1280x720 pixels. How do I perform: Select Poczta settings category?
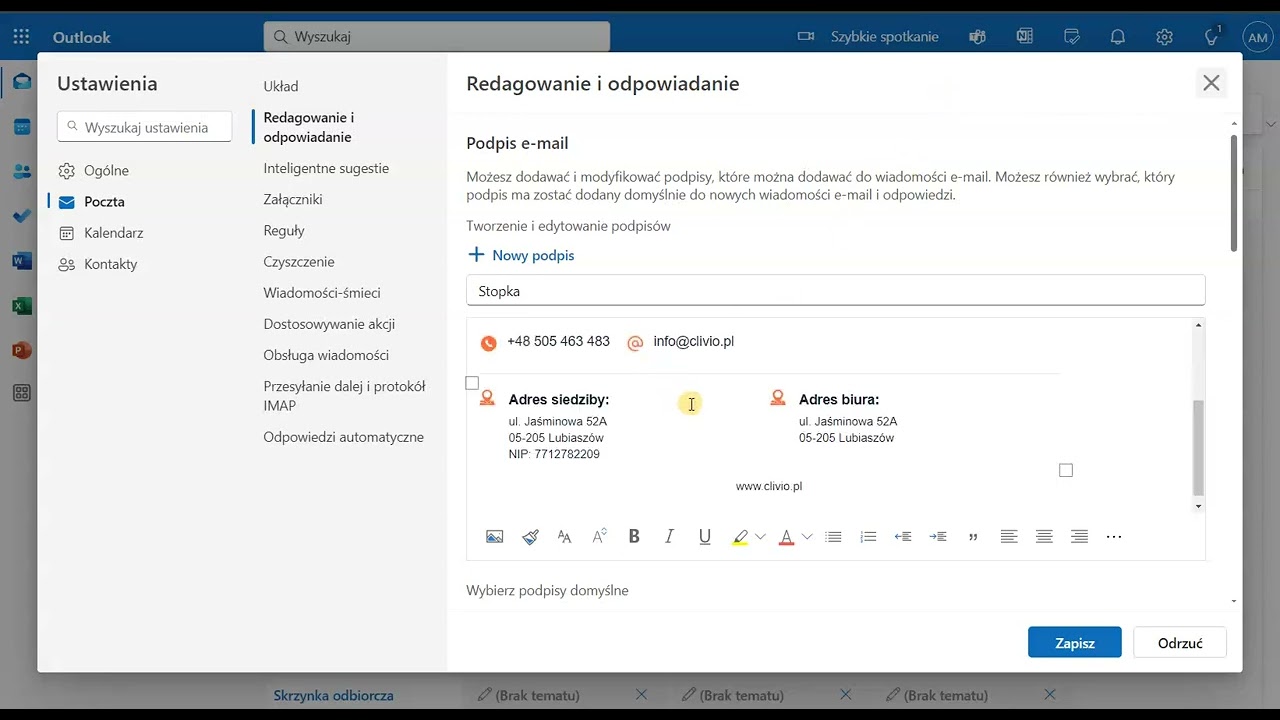pyautogui.click(x=92, y=202)
